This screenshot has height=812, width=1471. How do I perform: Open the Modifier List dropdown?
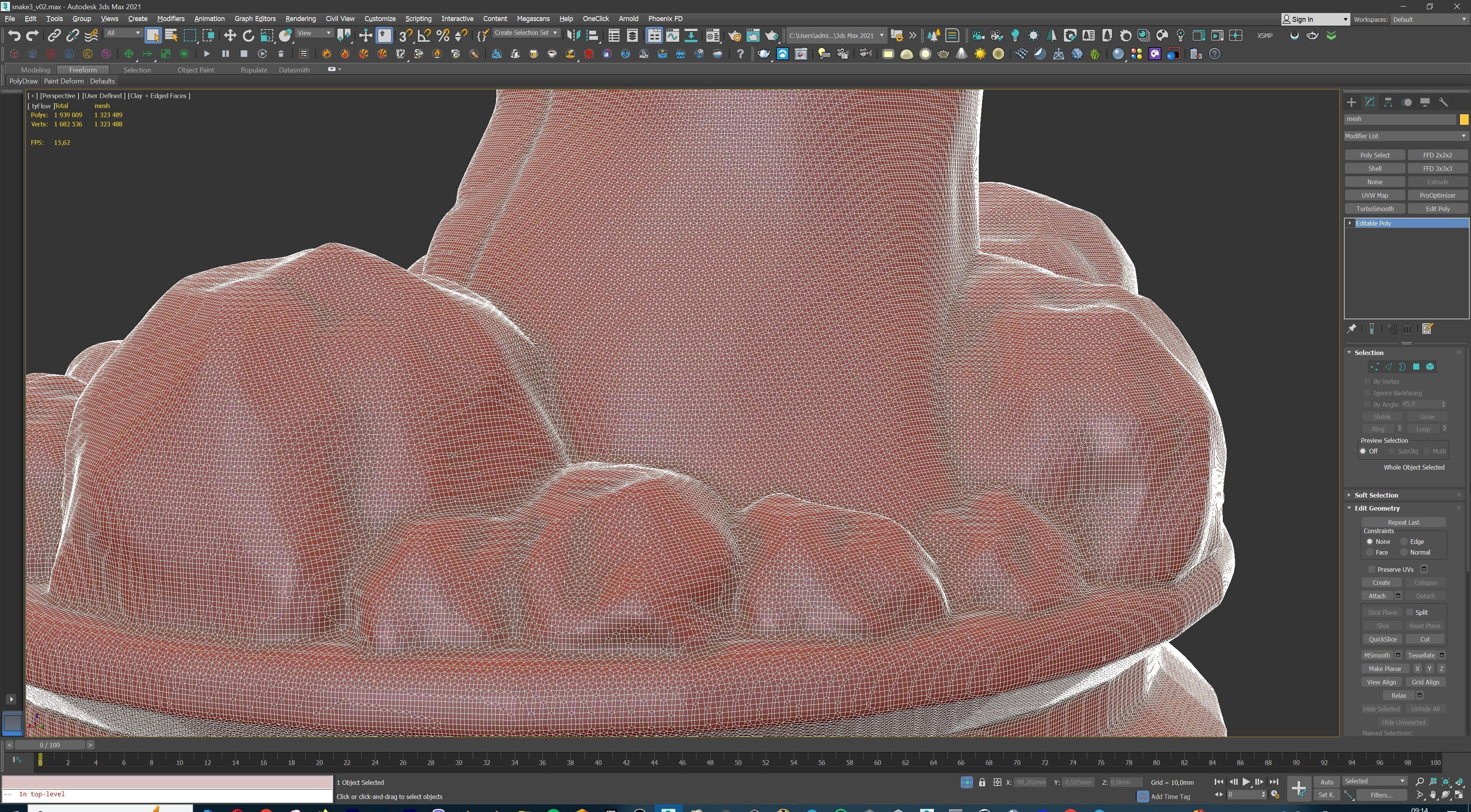(1405, 136)
